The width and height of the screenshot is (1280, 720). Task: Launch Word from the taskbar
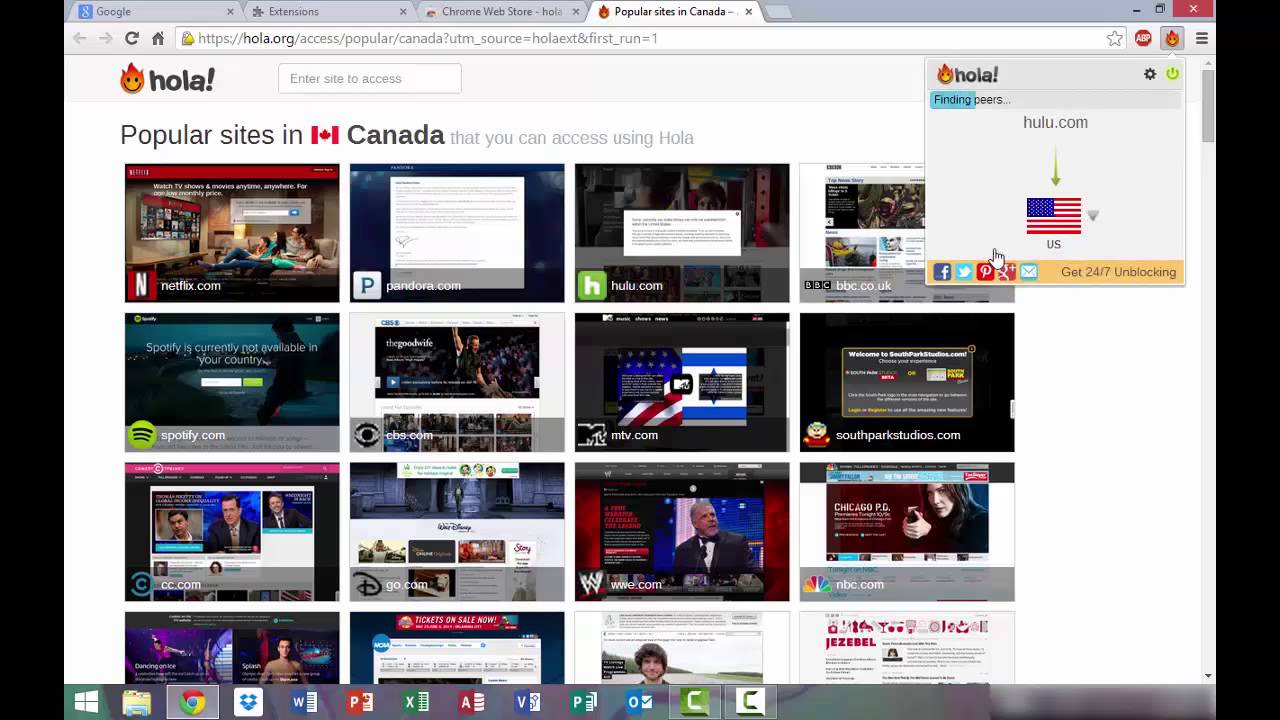pyautogui.click(x=304, y=703)
